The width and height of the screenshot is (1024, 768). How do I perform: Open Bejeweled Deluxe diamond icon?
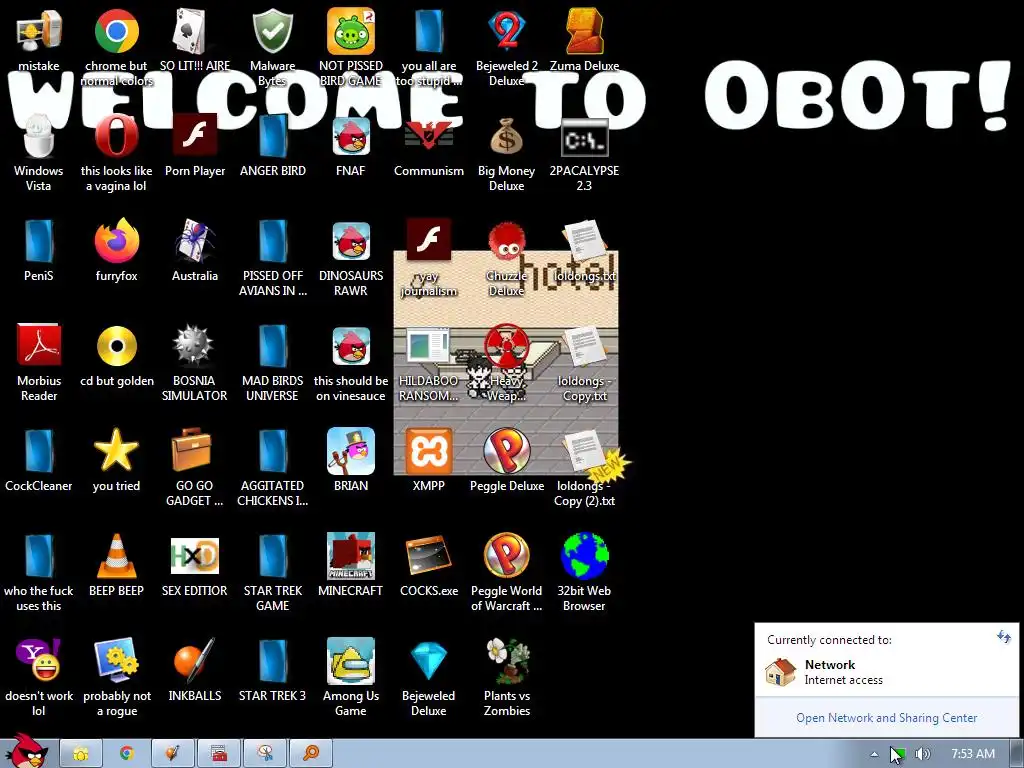428,660
